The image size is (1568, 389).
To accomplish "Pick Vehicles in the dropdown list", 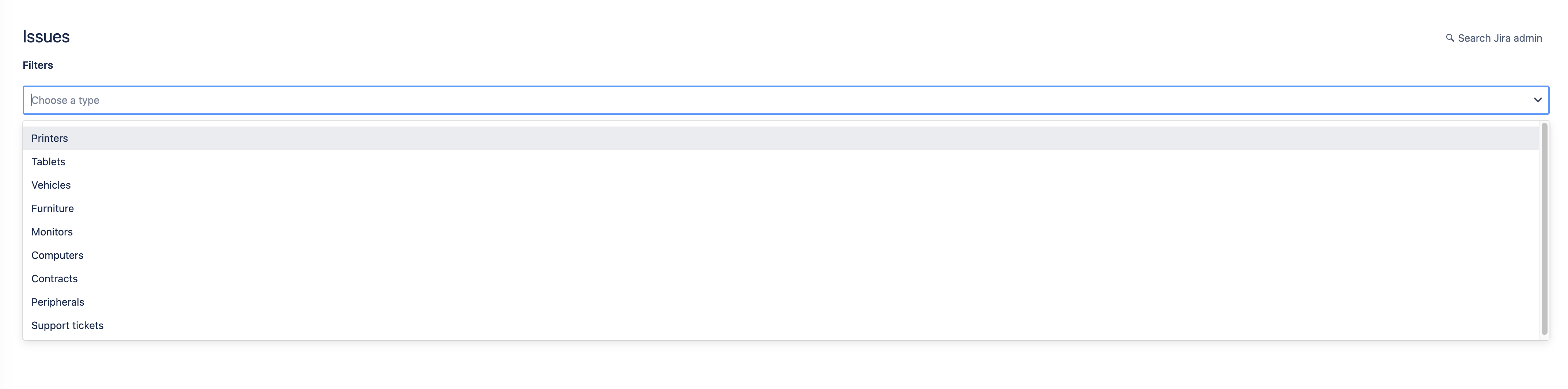I will click(781, 185).
